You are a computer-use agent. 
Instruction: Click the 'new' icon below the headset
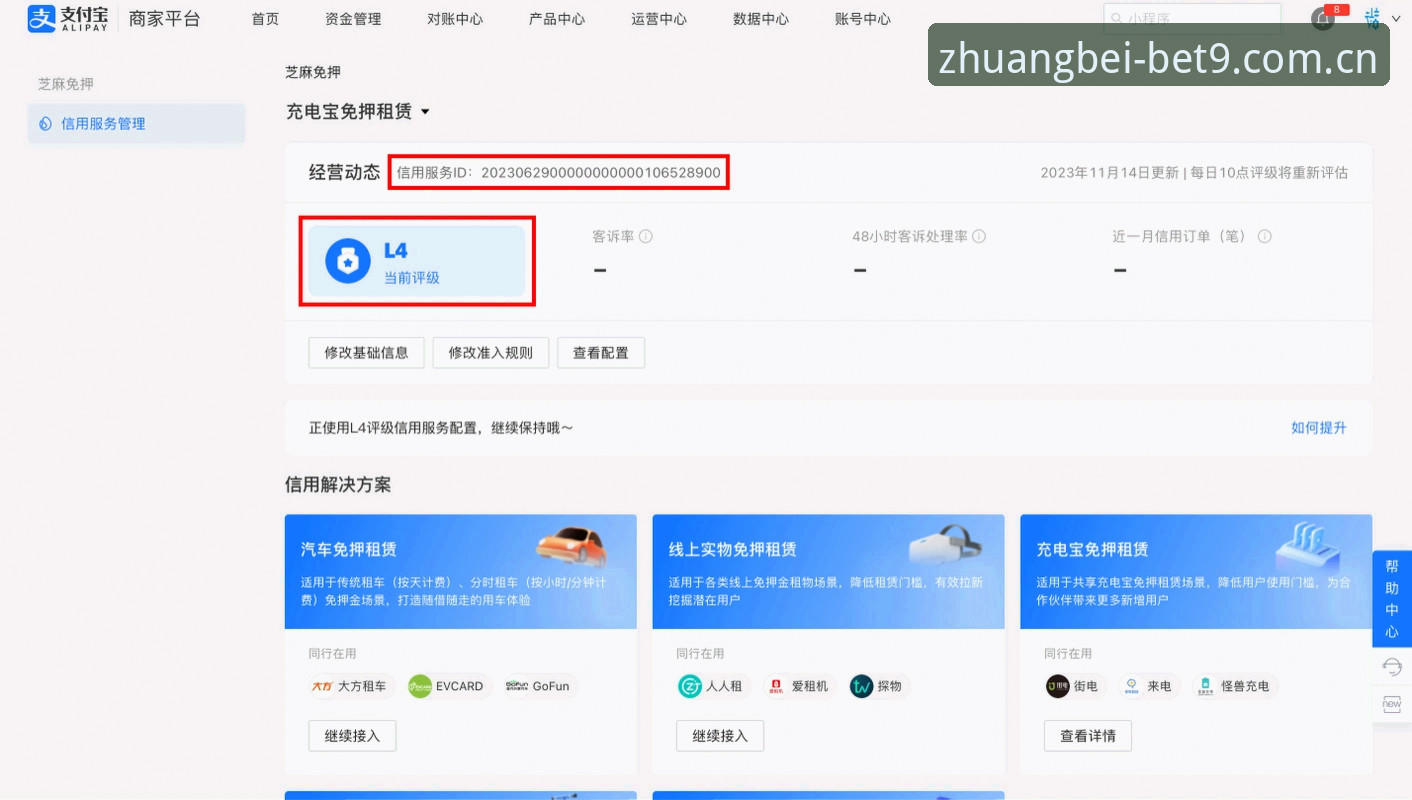coord(1392,704)
